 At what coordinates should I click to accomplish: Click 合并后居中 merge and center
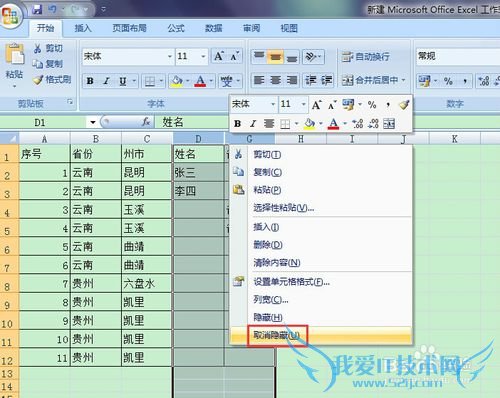(x=370, y=80)
